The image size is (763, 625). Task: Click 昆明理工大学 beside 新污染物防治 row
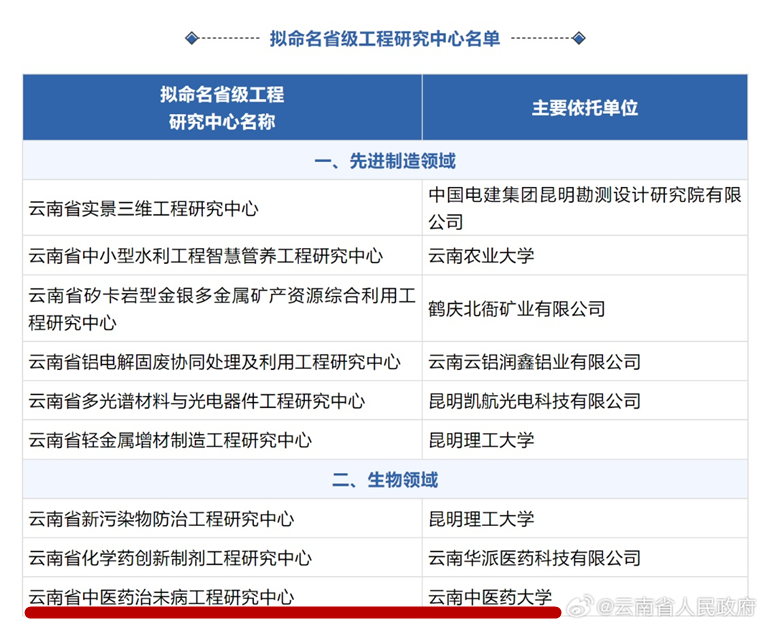[585, 518]
